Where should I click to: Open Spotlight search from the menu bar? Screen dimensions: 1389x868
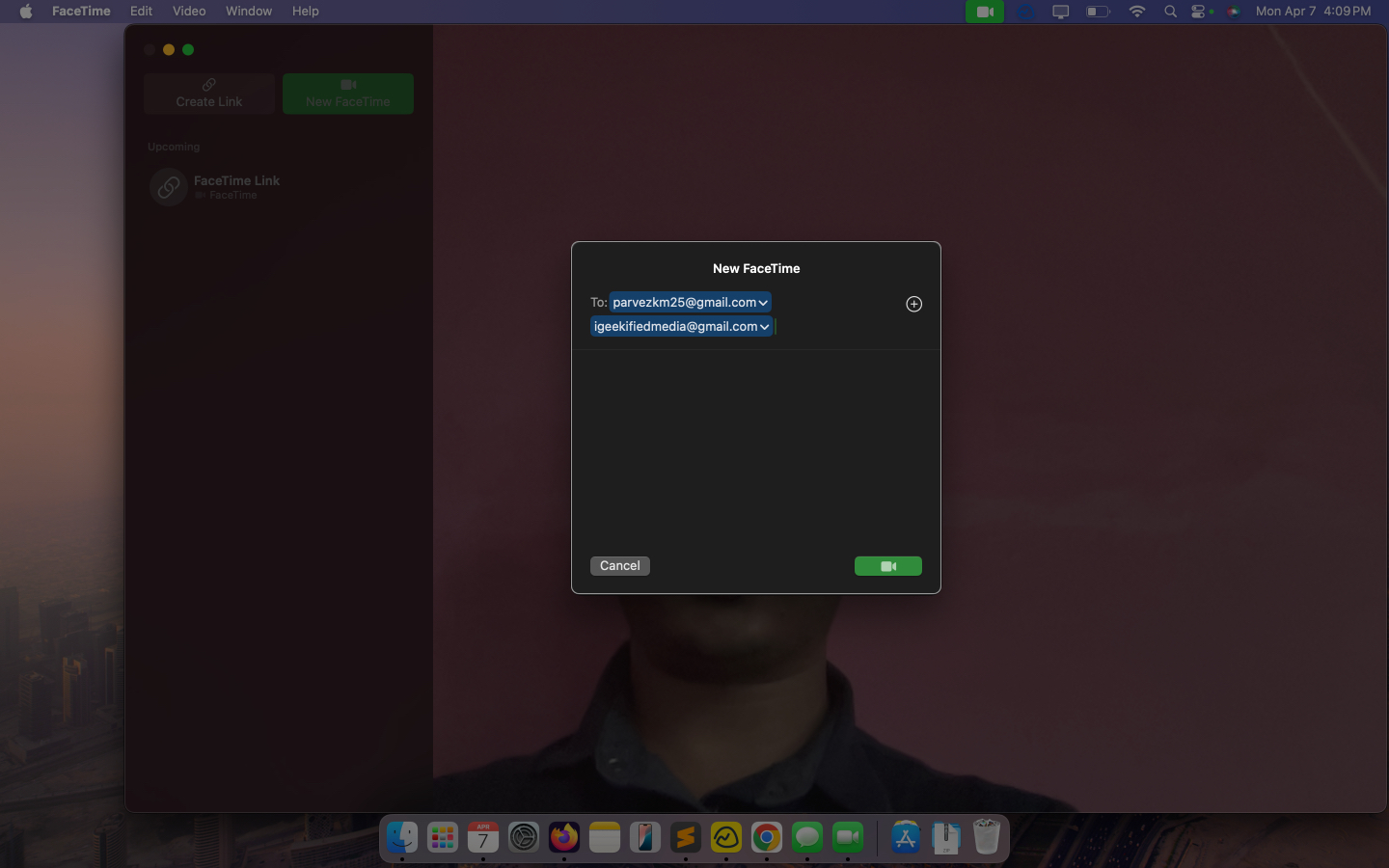(x=1170, y=11)
